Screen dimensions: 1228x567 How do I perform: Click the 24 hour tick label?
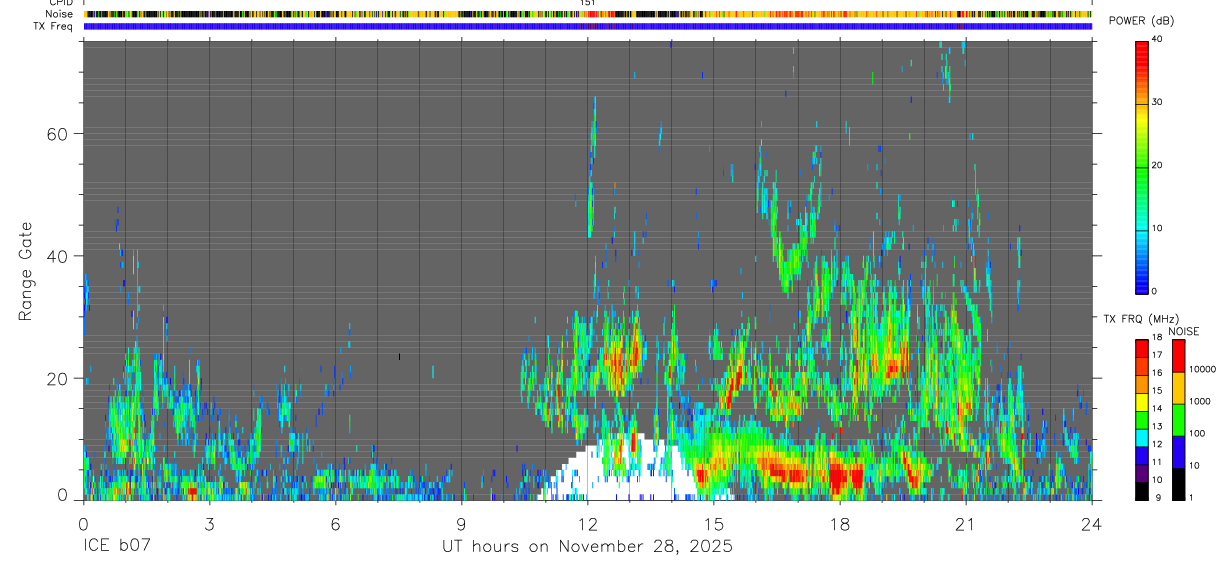coord(1091,522)
